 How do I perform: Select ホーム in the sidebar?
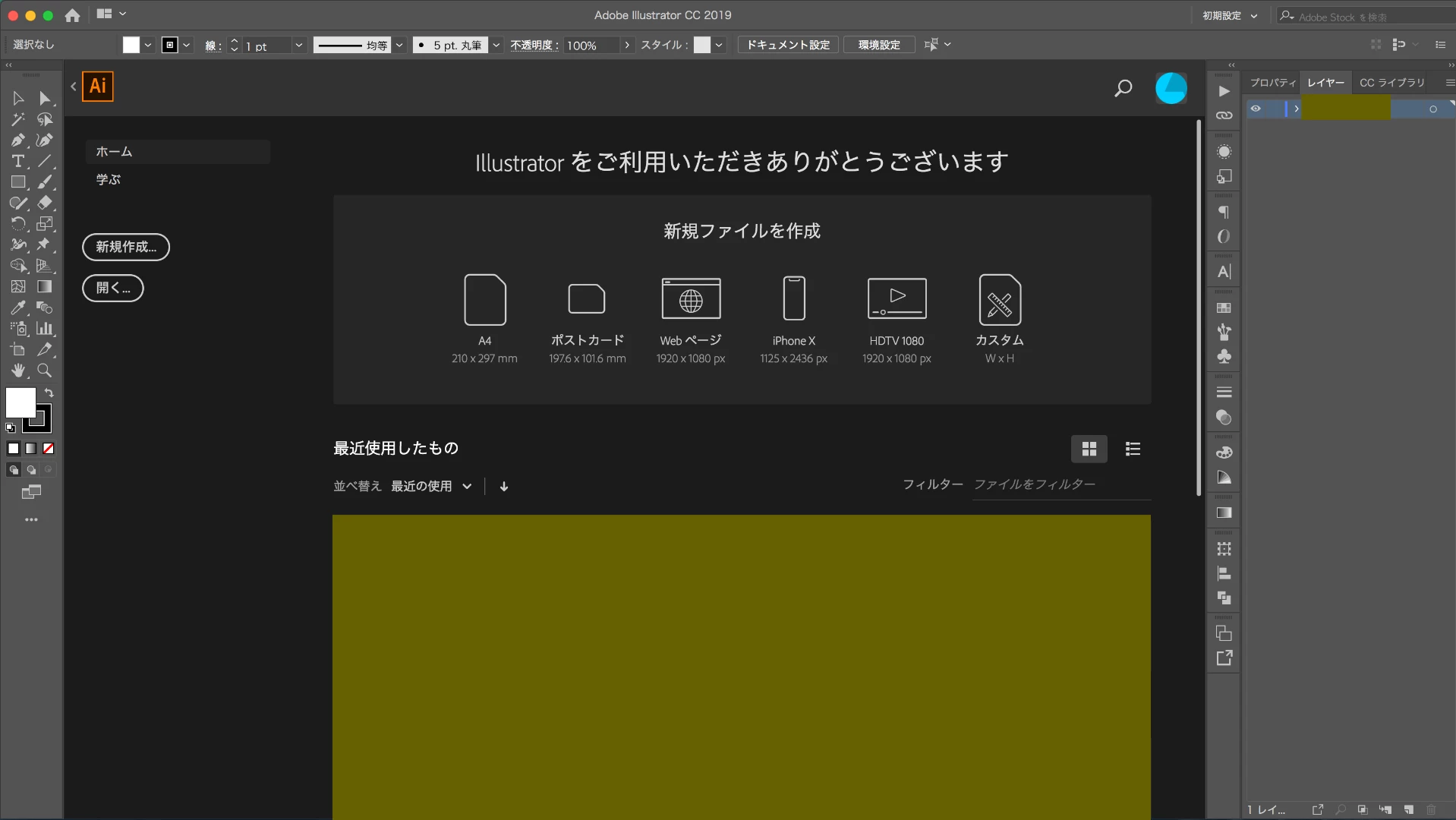point(178,152)
